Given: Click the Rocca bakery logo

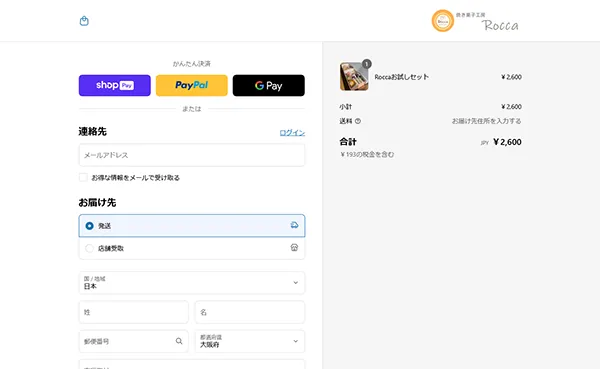Looking at the screenshot, I should pos(475,21).
